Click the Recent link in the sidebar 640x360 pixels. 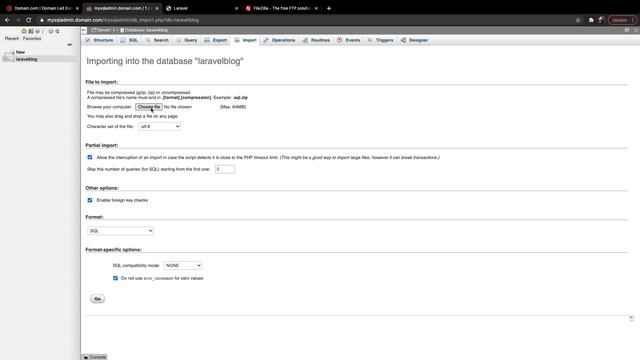12,38
